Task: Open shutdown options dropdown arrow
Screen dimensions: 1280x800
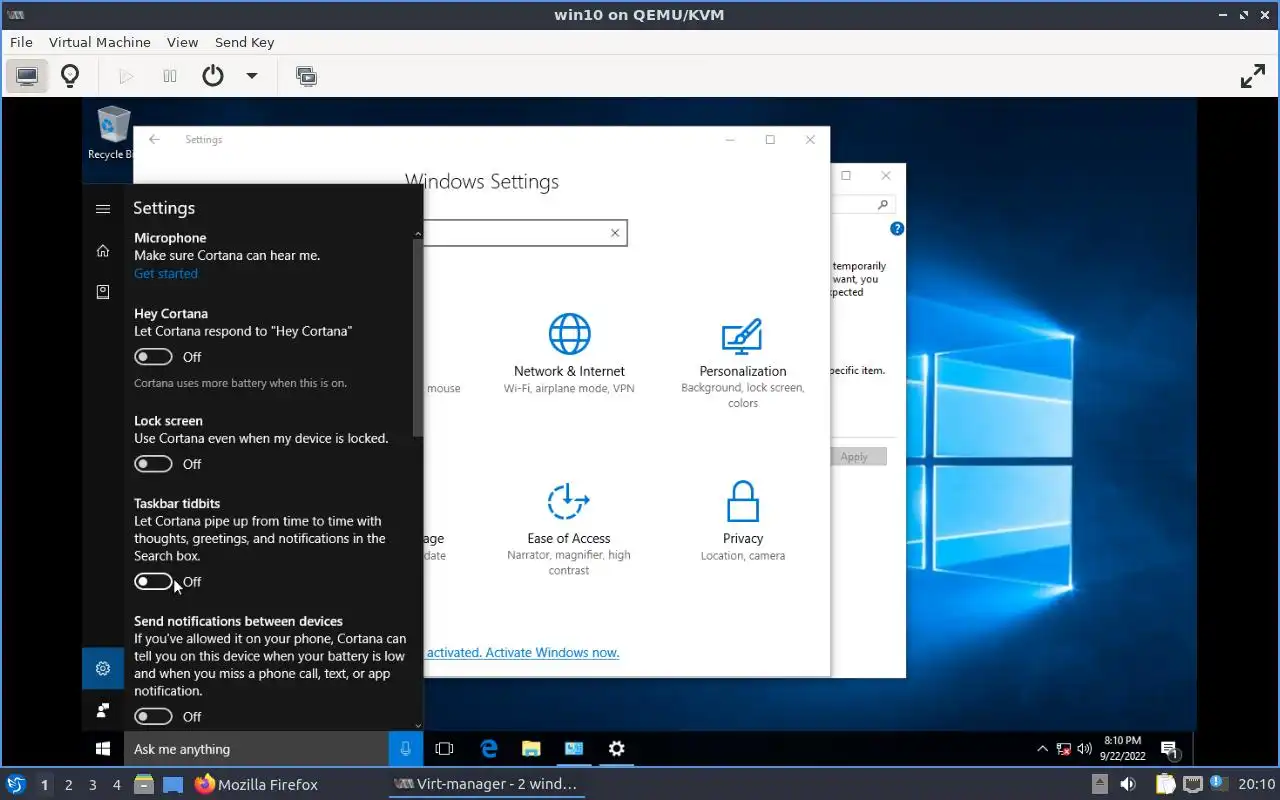Action: click(252, 76)
